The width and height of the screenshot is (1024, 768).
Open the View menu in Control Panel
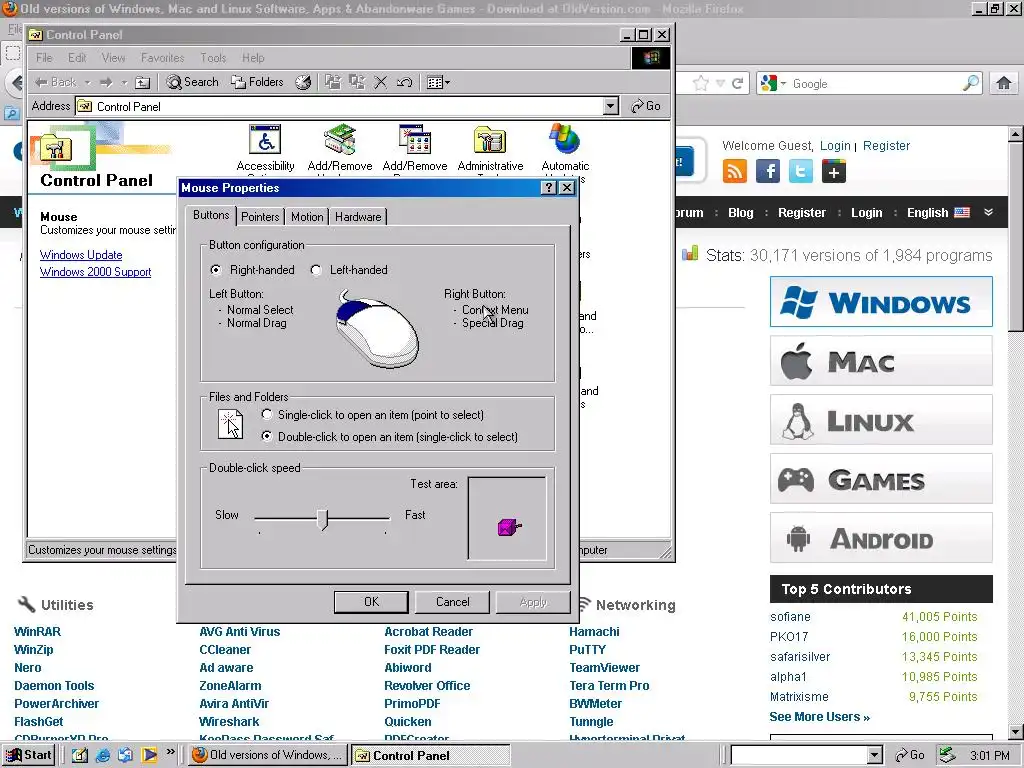point(113,57)
